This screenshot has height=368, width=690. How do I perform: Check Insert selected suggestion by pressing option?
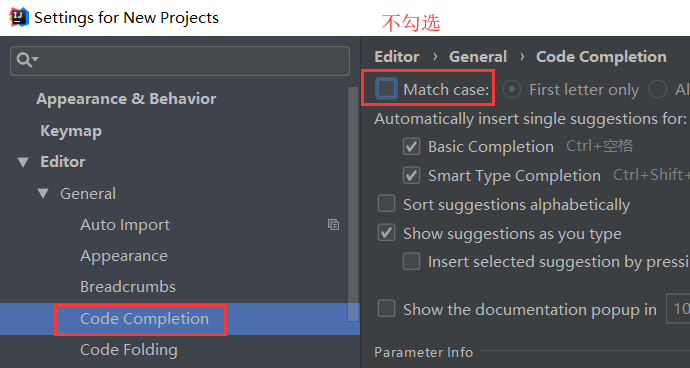point(411,262)
